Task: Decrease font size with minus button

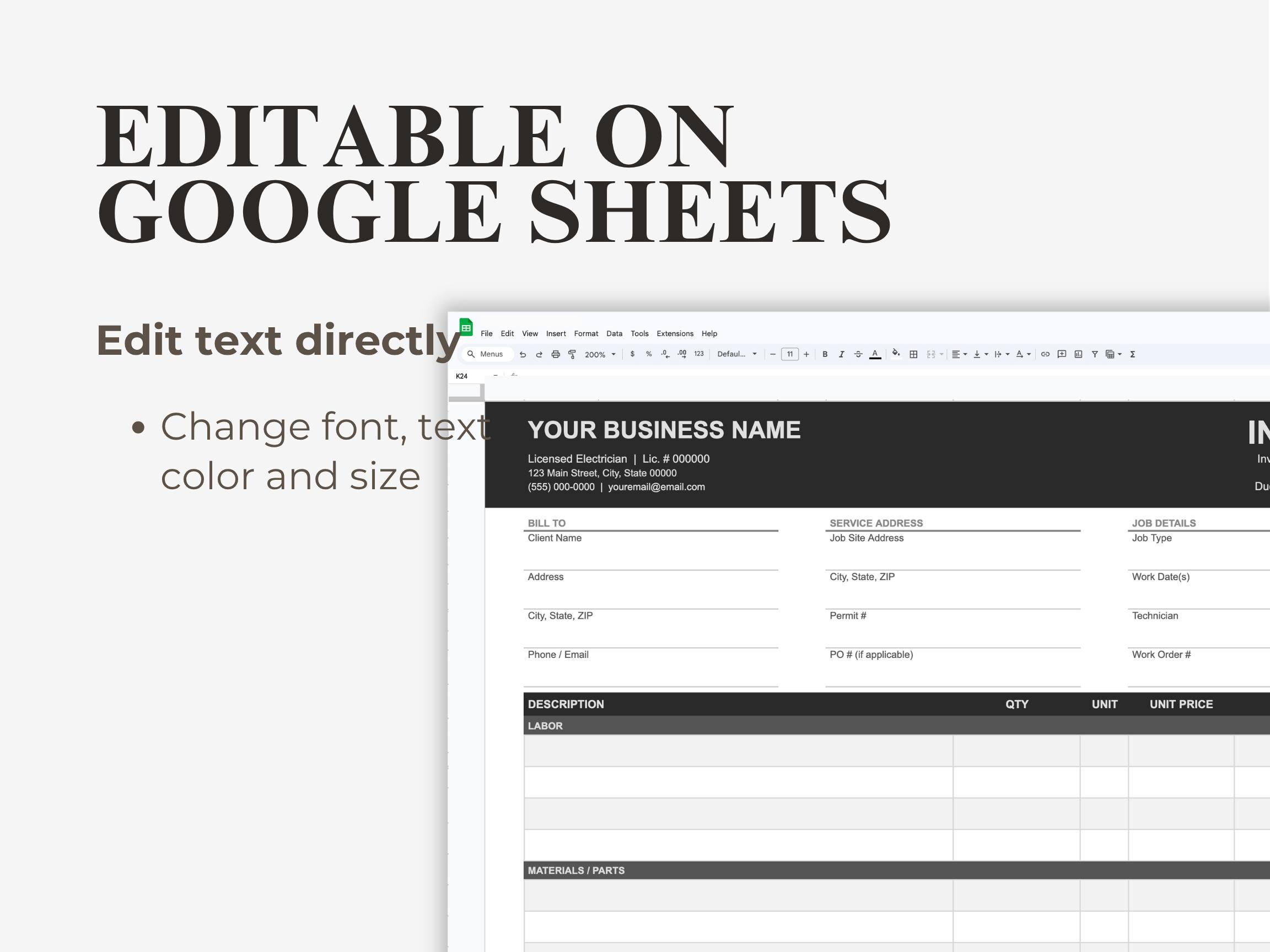Action: (773, 354)
